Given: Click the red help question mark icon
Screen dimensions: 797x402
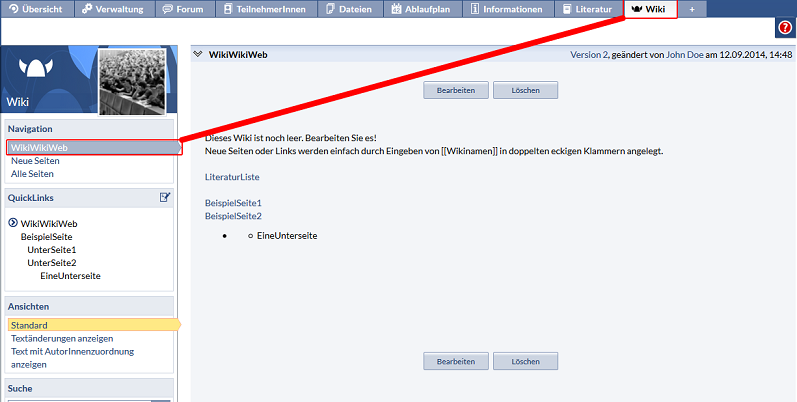Looking at the screenshot, I should (x=785, y=28).
